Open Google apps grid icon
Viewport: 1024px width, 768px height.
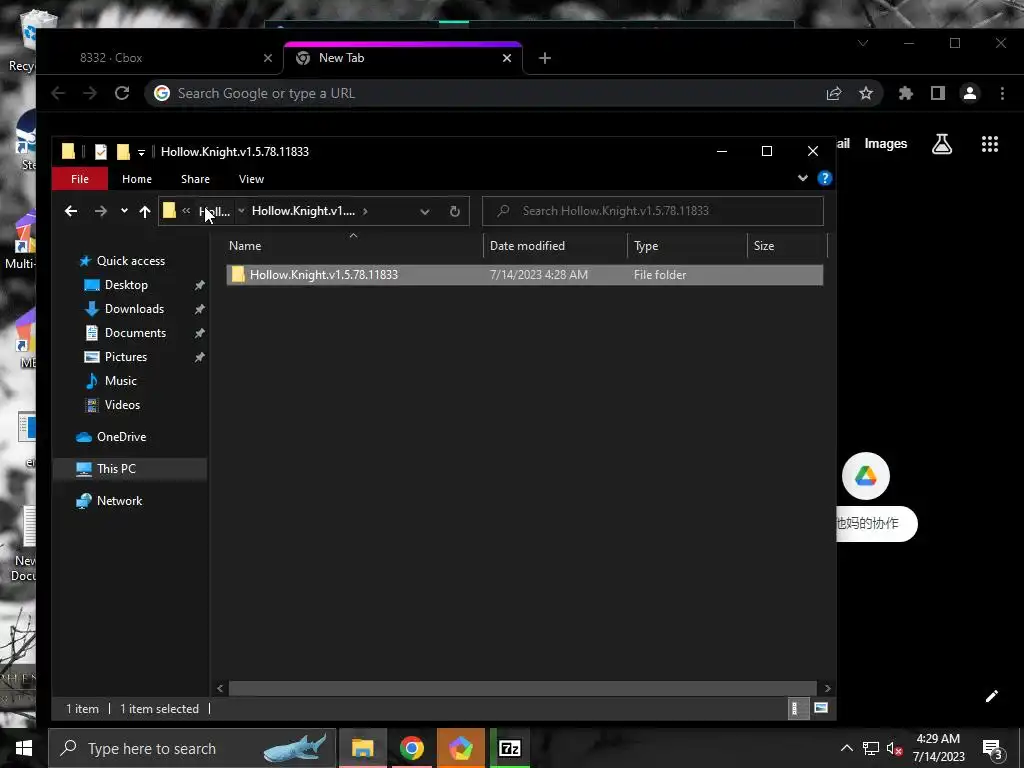[990, 144]
